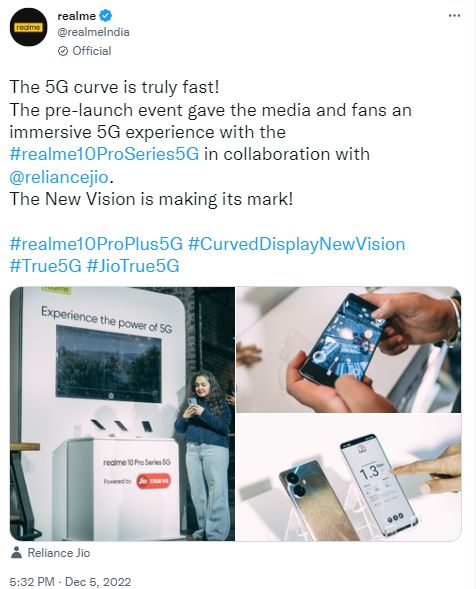Click the #JioTrue5G hashtag

pos(133,266)
